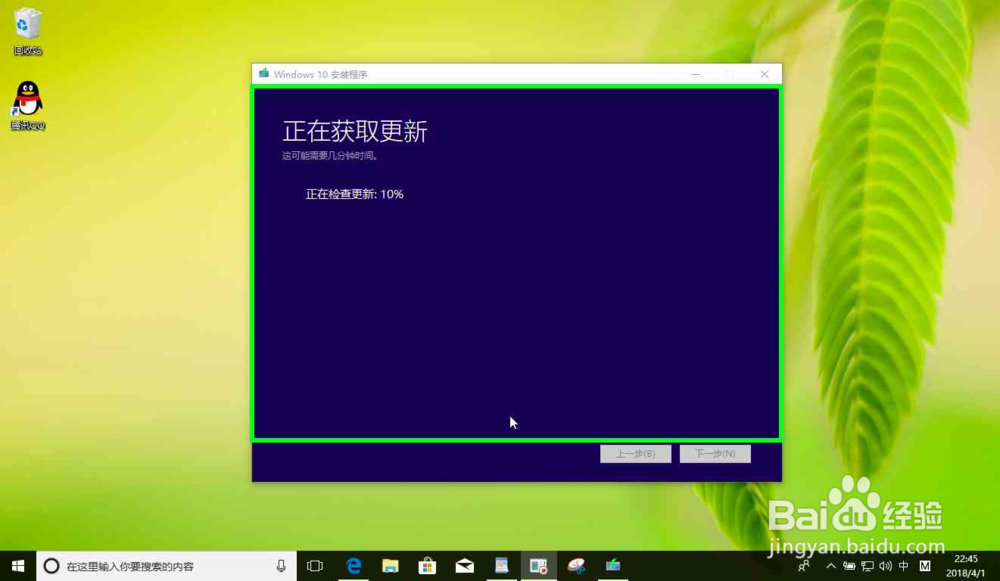Open the input method indicator
Image resolution: width=1000 pixels, height=581 pixels.
pyautogui.click(x=904, y=565)
